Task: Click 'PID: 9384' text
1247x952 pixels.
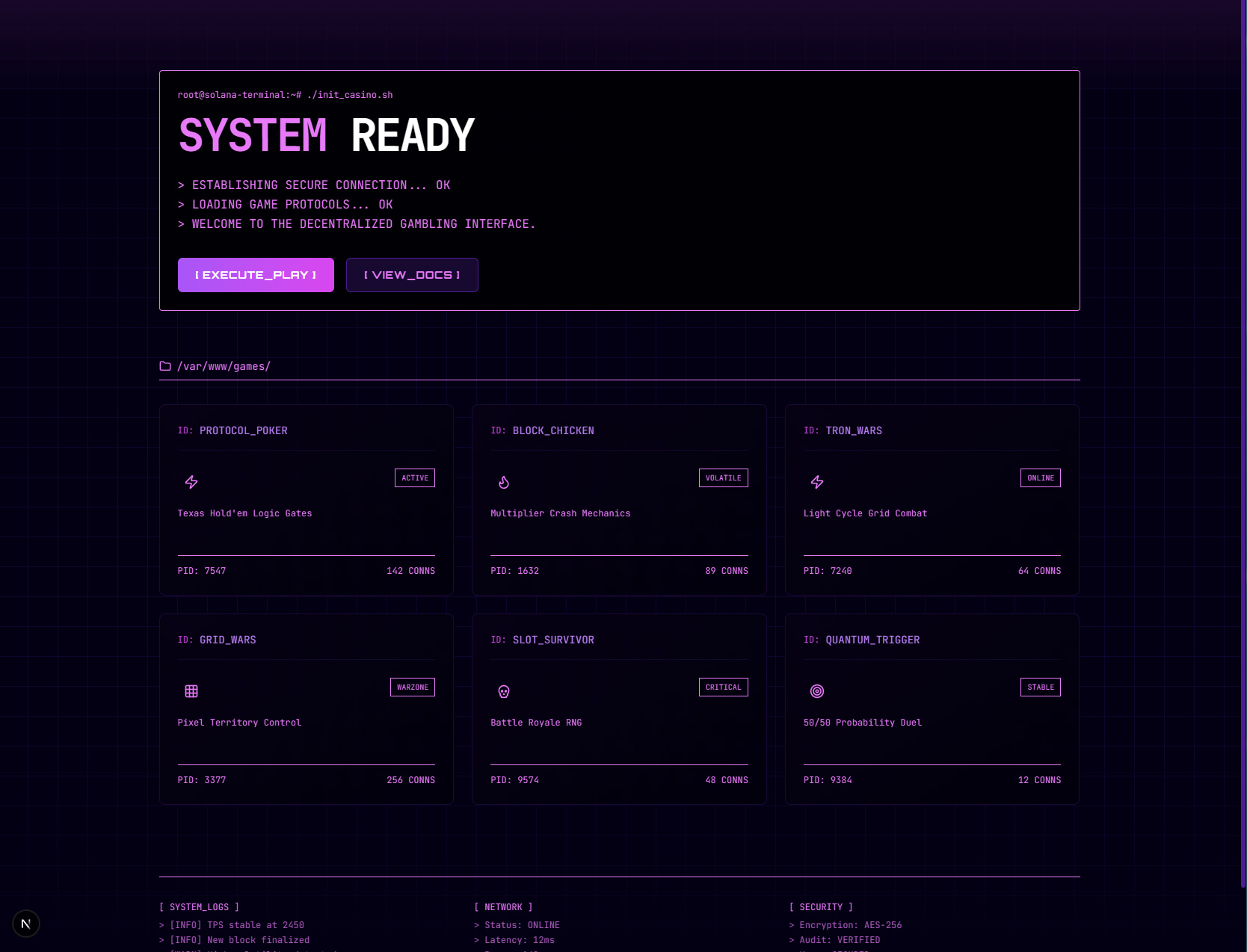Action: tap(828, 780)
